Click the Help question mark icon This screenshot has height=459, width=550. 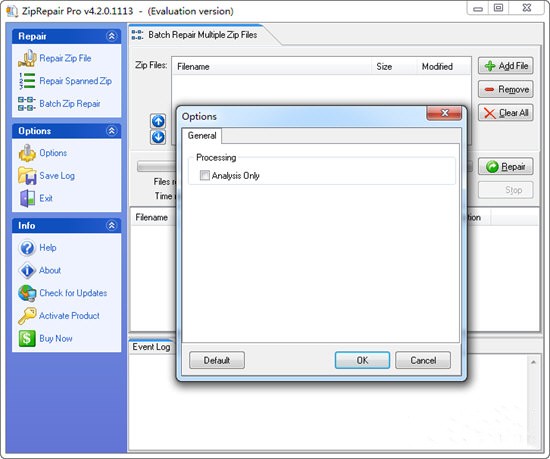pyautogui.click(x=27, y=248)
